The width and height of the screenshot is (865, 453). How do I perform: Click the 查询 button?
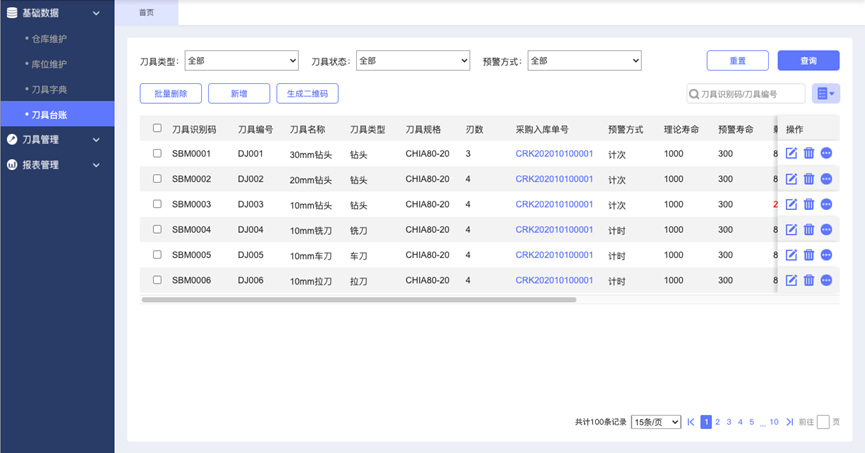tap(809, 61)
